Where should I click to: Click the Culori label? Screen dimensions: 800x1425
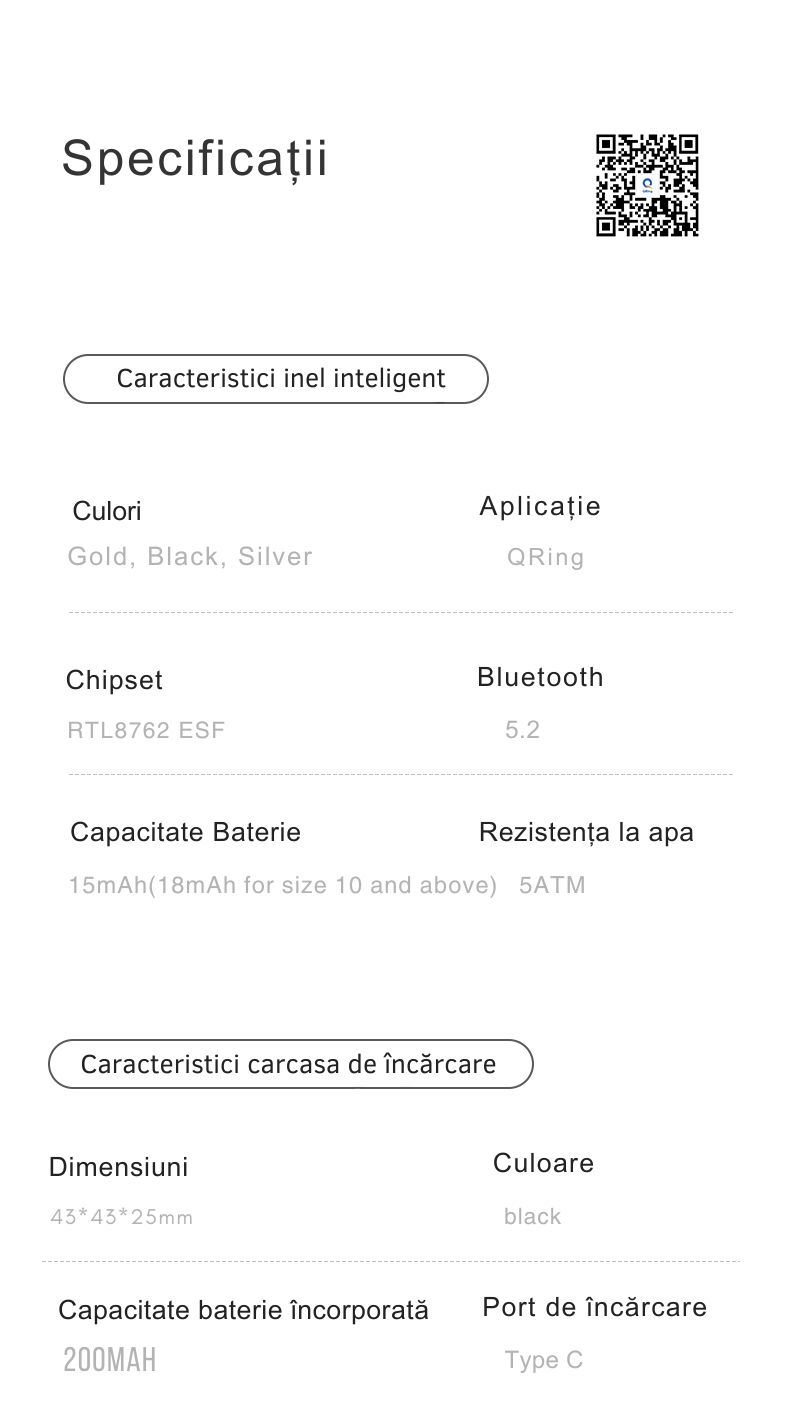(107, 511)
